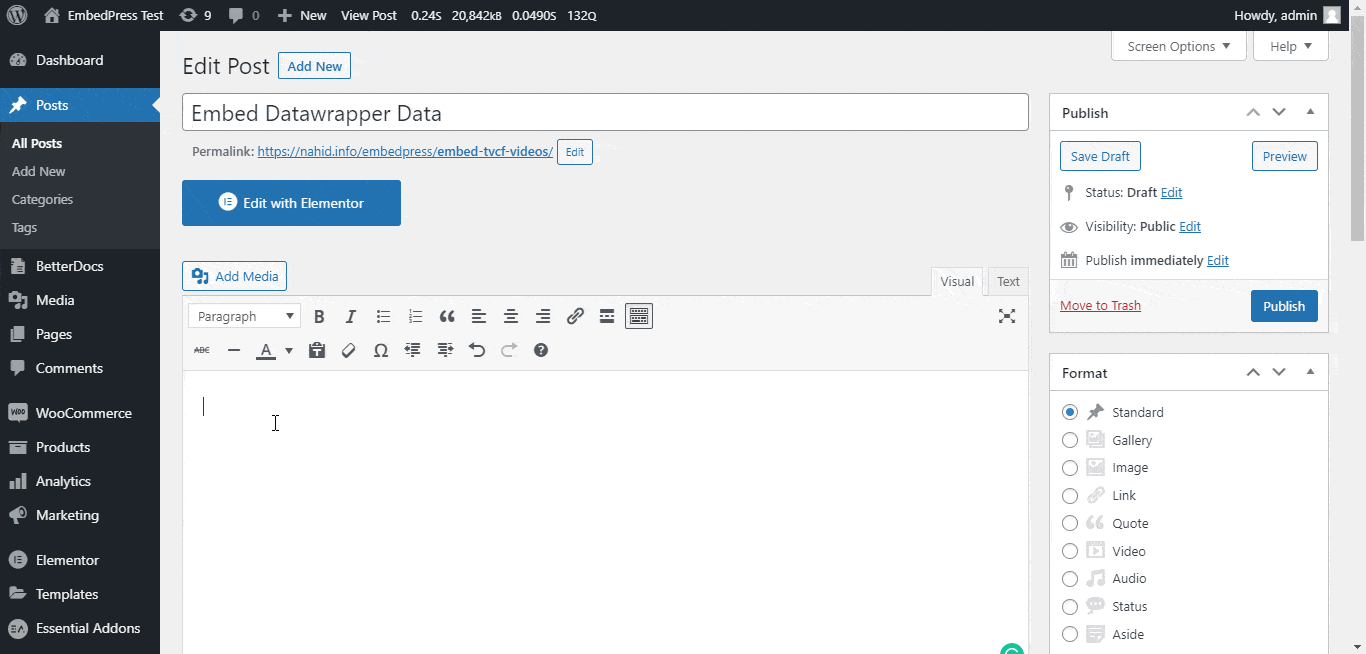The height and width of the screenshot is (654, 1366).
Task: Click the post title input field
Action: (x=605, y=112)
